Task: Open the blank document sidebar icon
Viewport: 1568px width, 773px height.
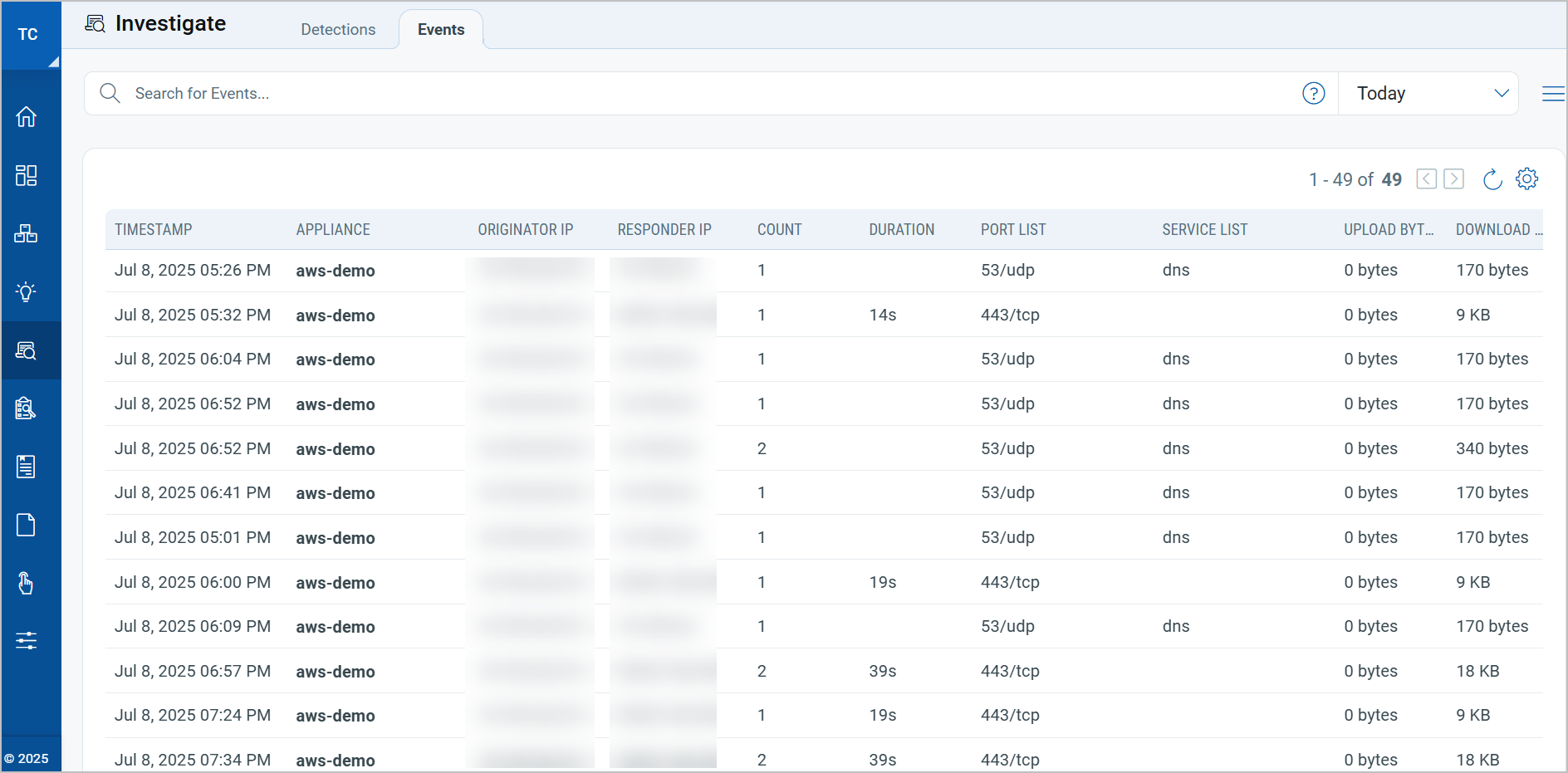Action: click(27, 525)
